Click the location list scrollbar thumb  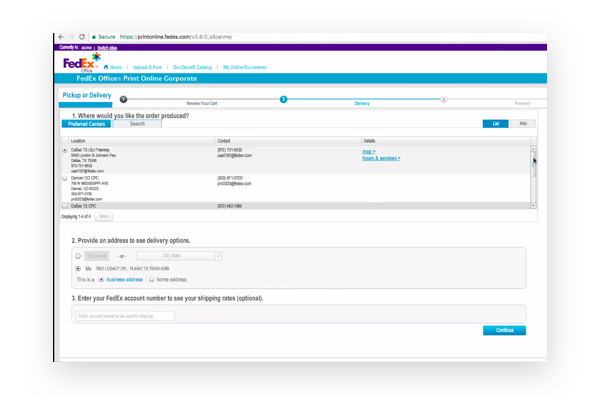coord(533,165)
